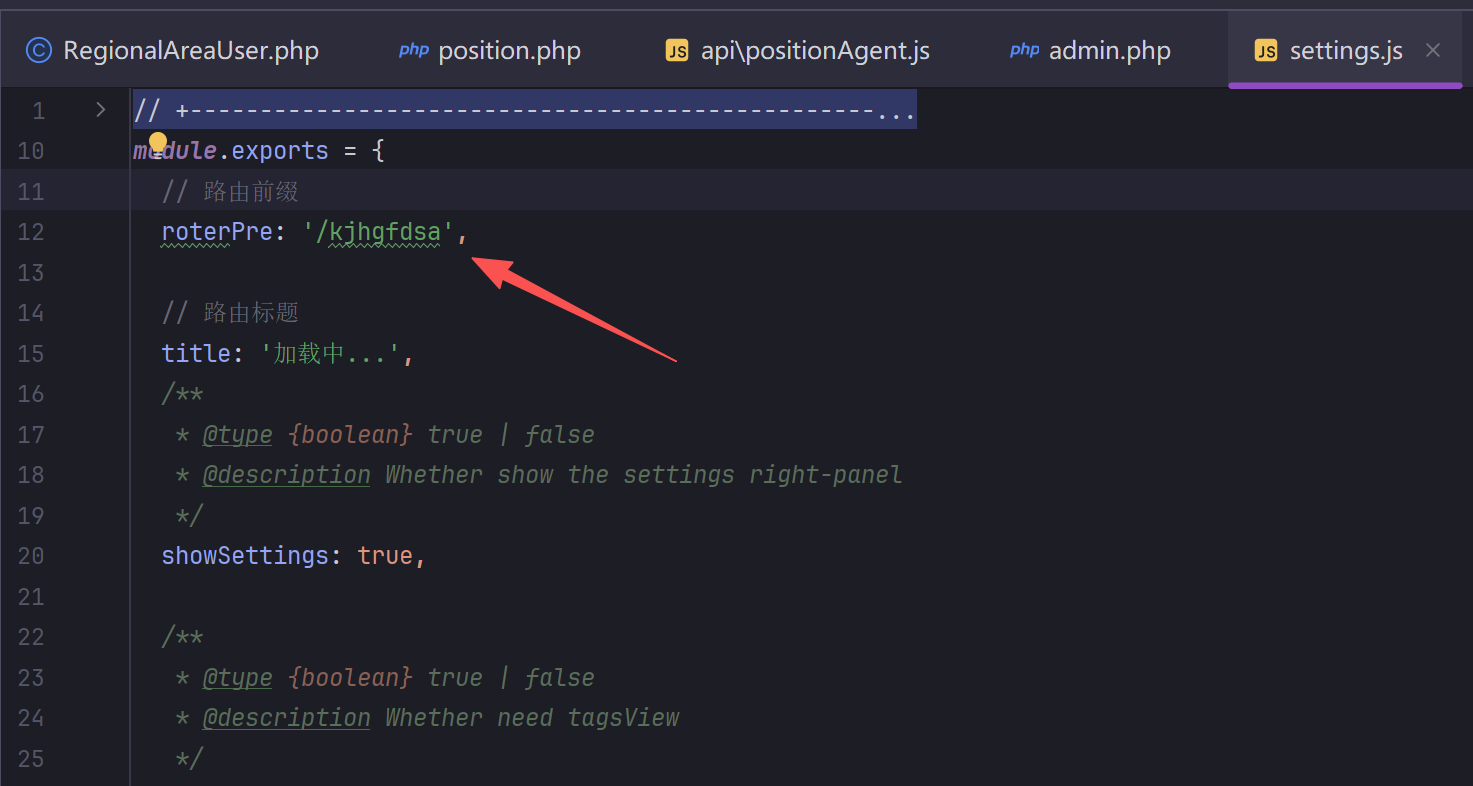Click the JS icon on api\positionAgent.js tab

tap(677, 50)
